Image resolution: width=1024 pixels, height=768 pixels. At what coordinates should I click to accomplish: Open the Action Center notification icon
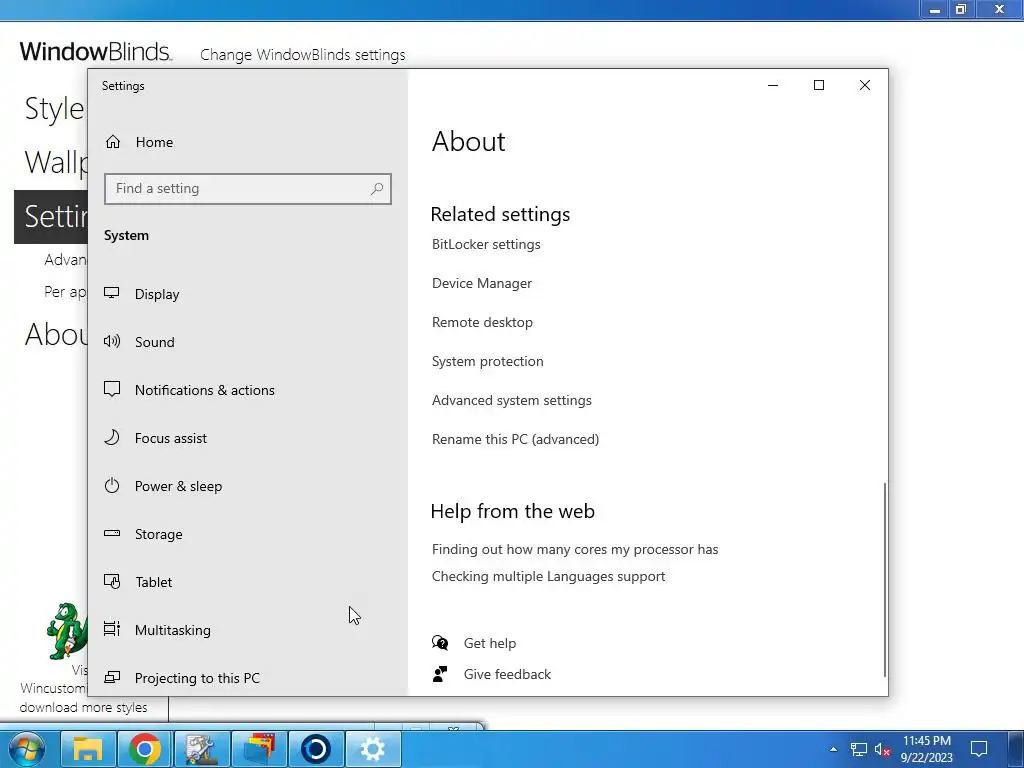click(979, 750)
